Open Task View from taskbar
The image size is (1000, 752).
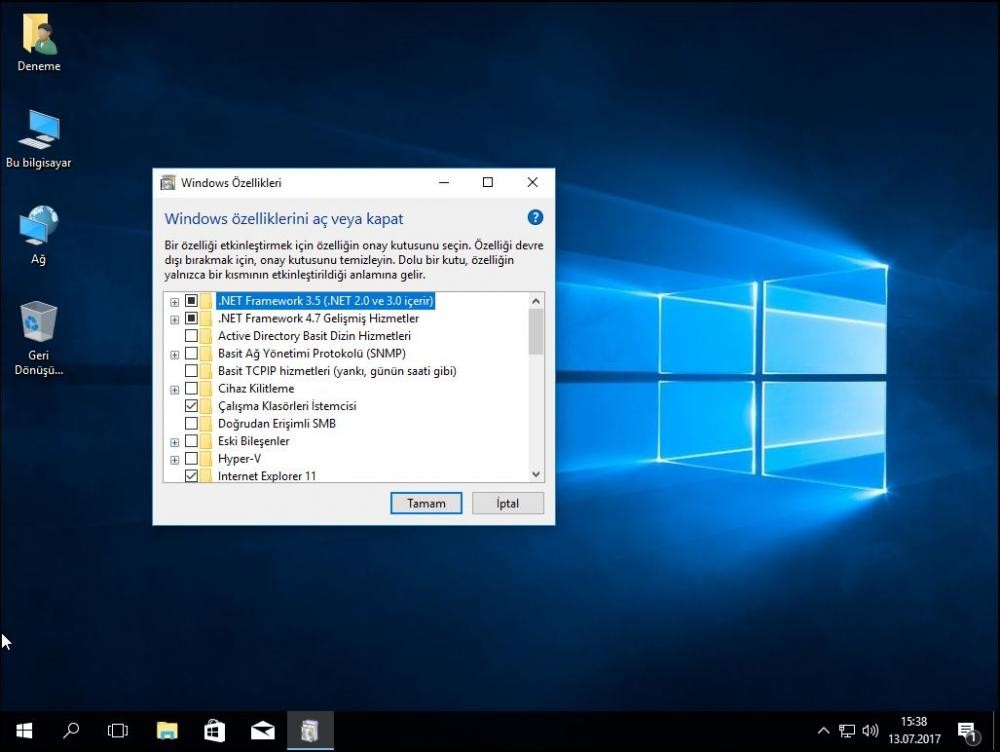[118, 730]
